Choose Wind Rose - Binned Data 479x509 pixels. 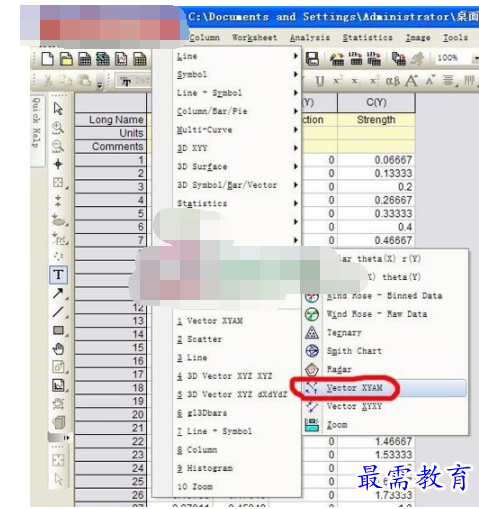[385, 296]
